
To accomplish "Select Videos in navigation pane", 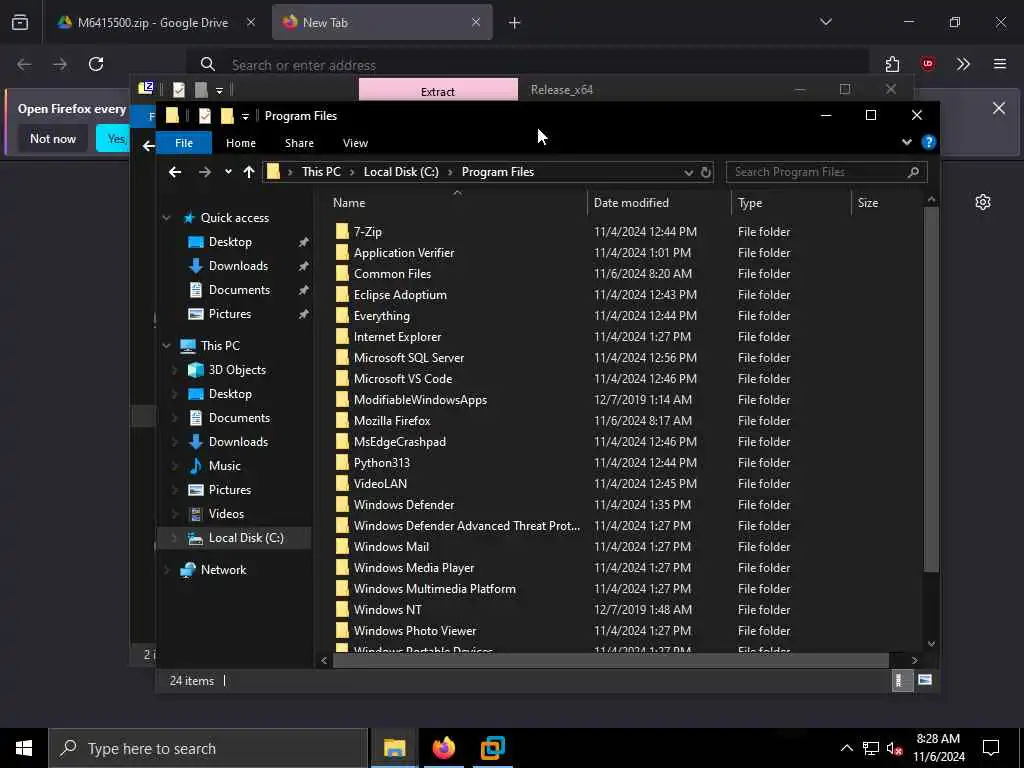I will [x=226, y=514].
